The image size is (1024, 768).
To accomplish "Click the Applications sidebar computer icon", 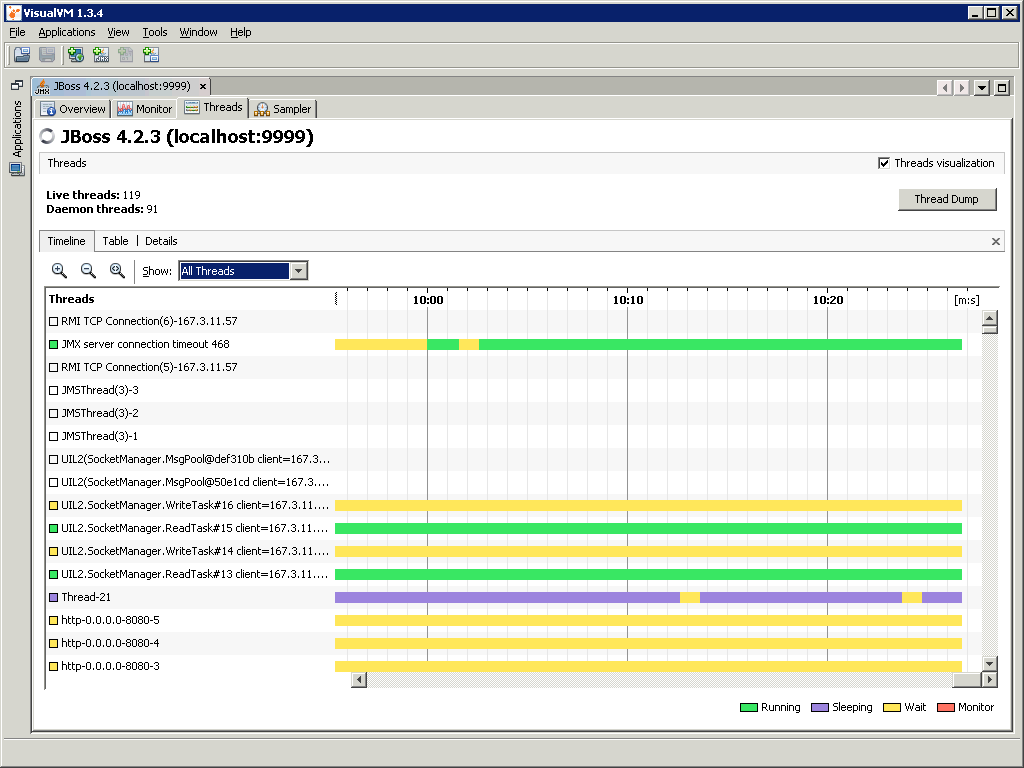I will coord(17,169).
